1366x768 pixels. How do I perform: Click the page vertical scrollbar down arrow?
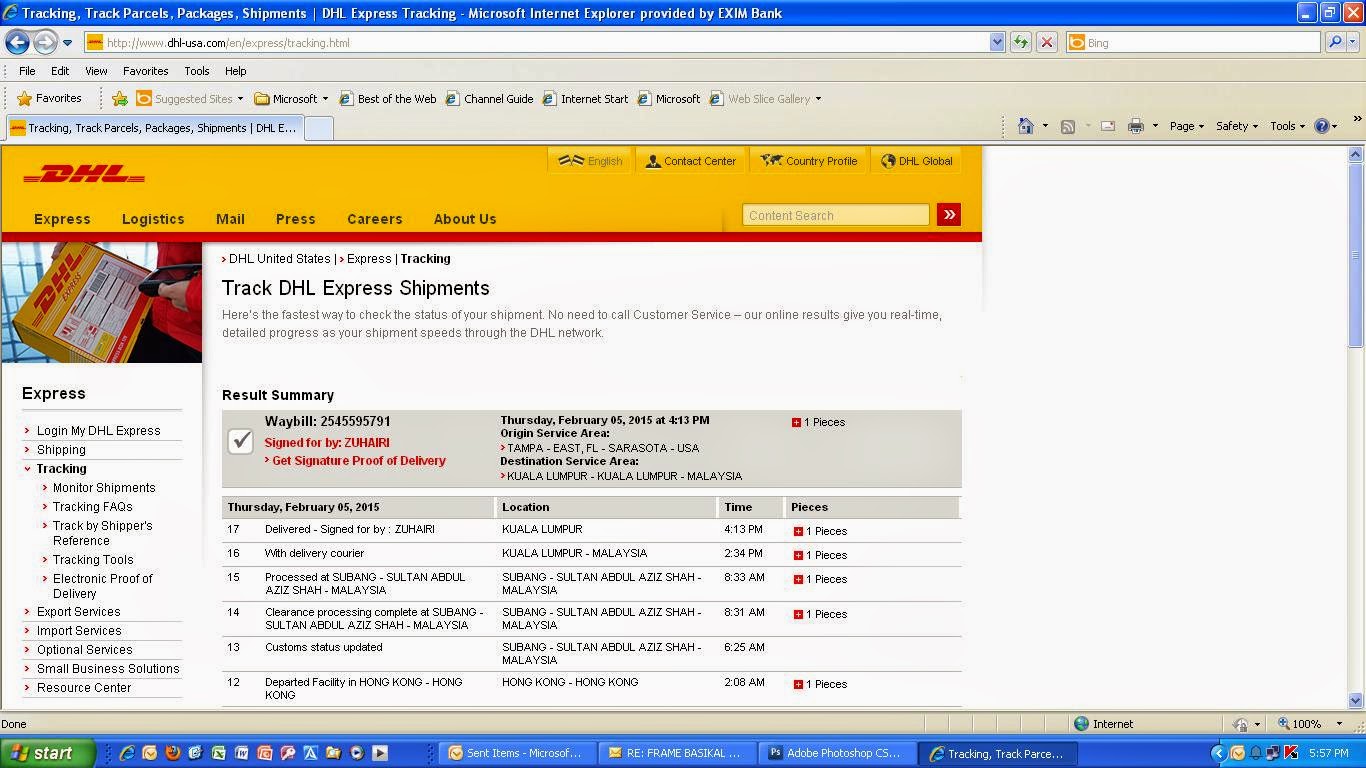pos(1356,700)
